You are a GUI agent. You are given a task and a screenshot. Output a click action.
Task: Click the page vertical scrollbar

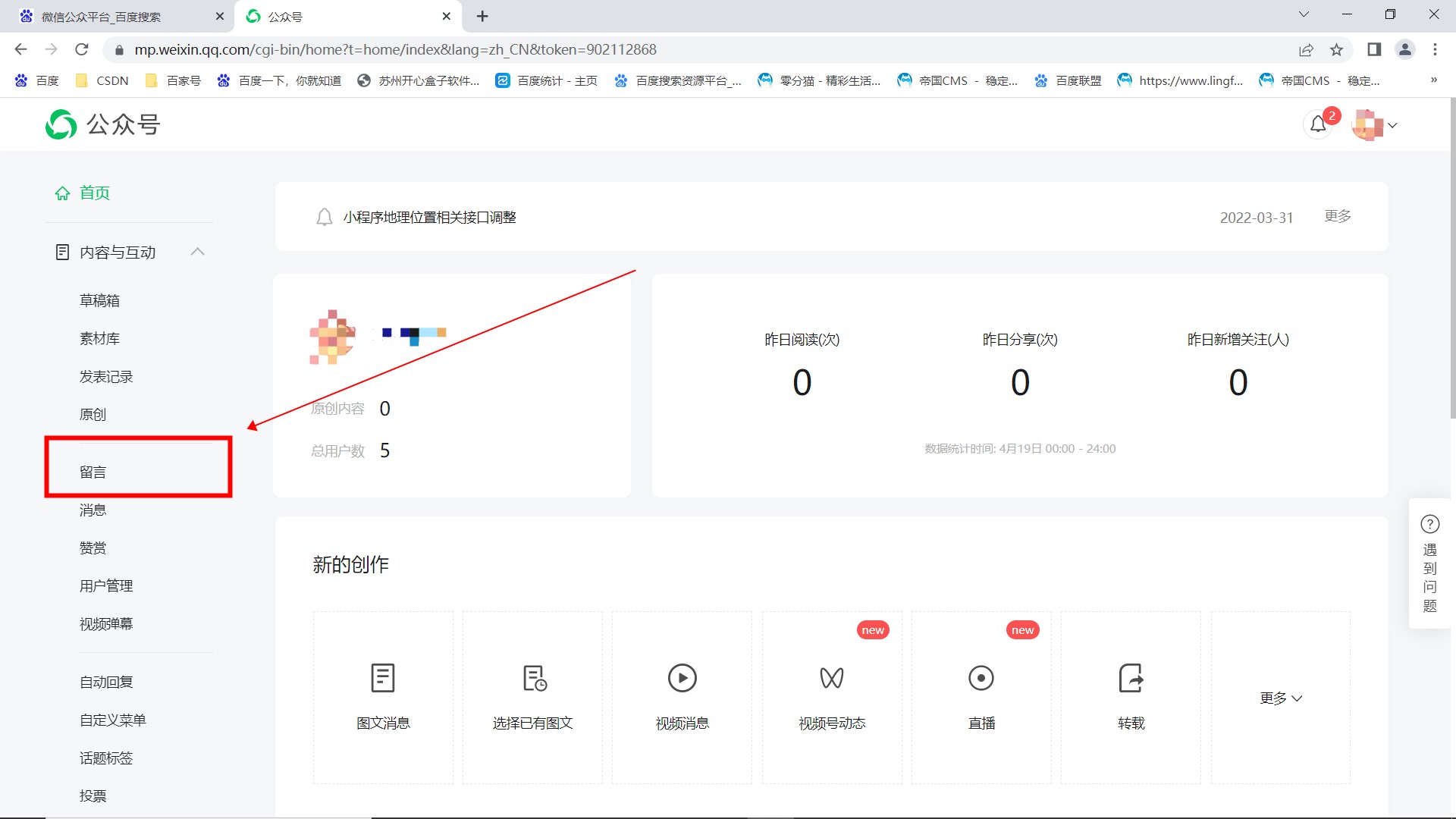[x=1451, y=258]
